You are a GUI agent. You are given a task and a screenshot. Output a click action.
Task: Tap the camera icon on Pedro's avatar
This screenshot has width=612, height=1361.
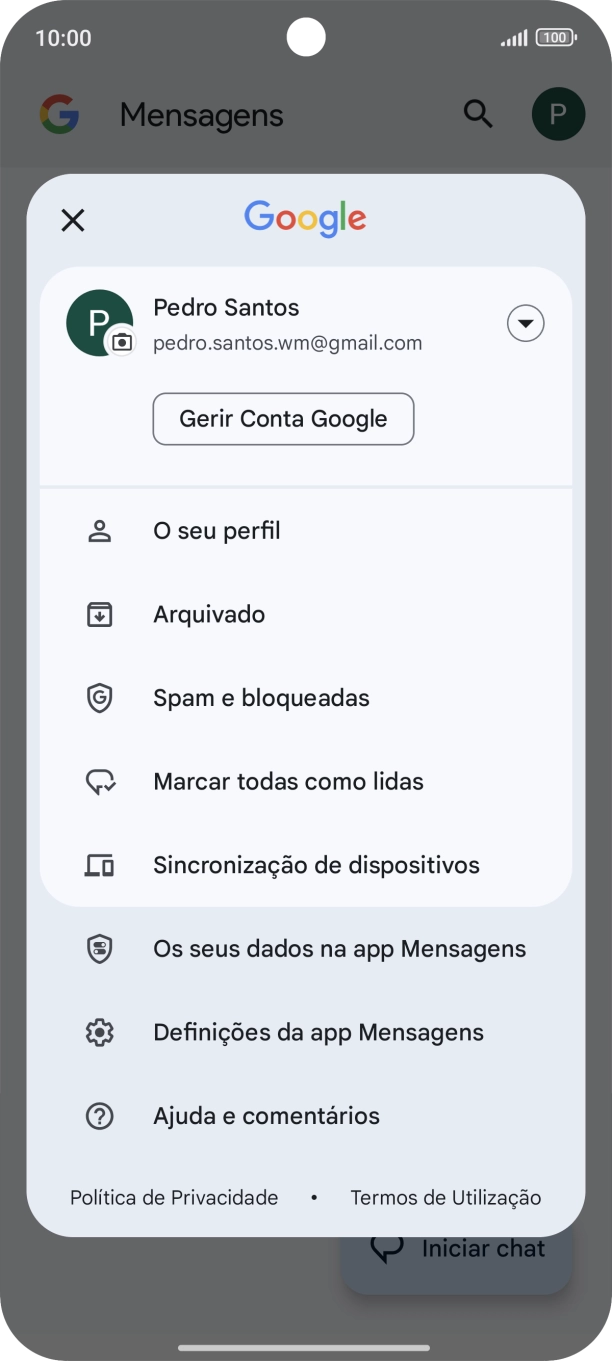coord(119,343)
